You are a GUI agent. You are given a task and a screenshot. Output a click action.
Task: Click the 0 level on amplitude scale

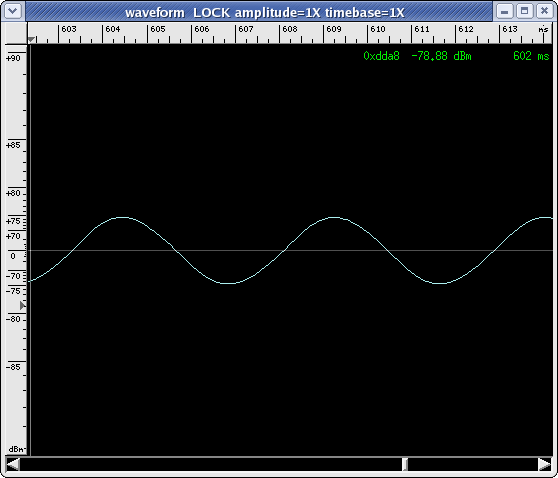(13, 256)
